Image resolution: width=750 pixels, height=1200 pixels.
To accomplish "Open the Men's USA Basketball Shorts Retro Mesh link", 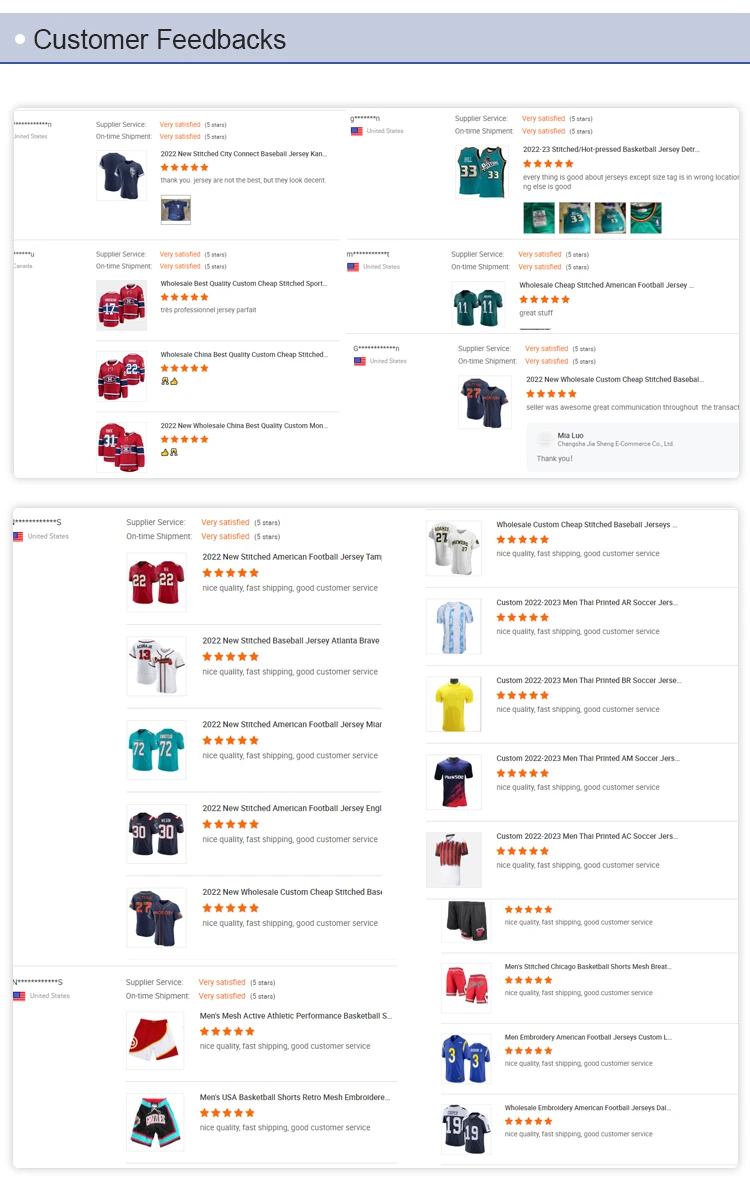I will 295,1097.
